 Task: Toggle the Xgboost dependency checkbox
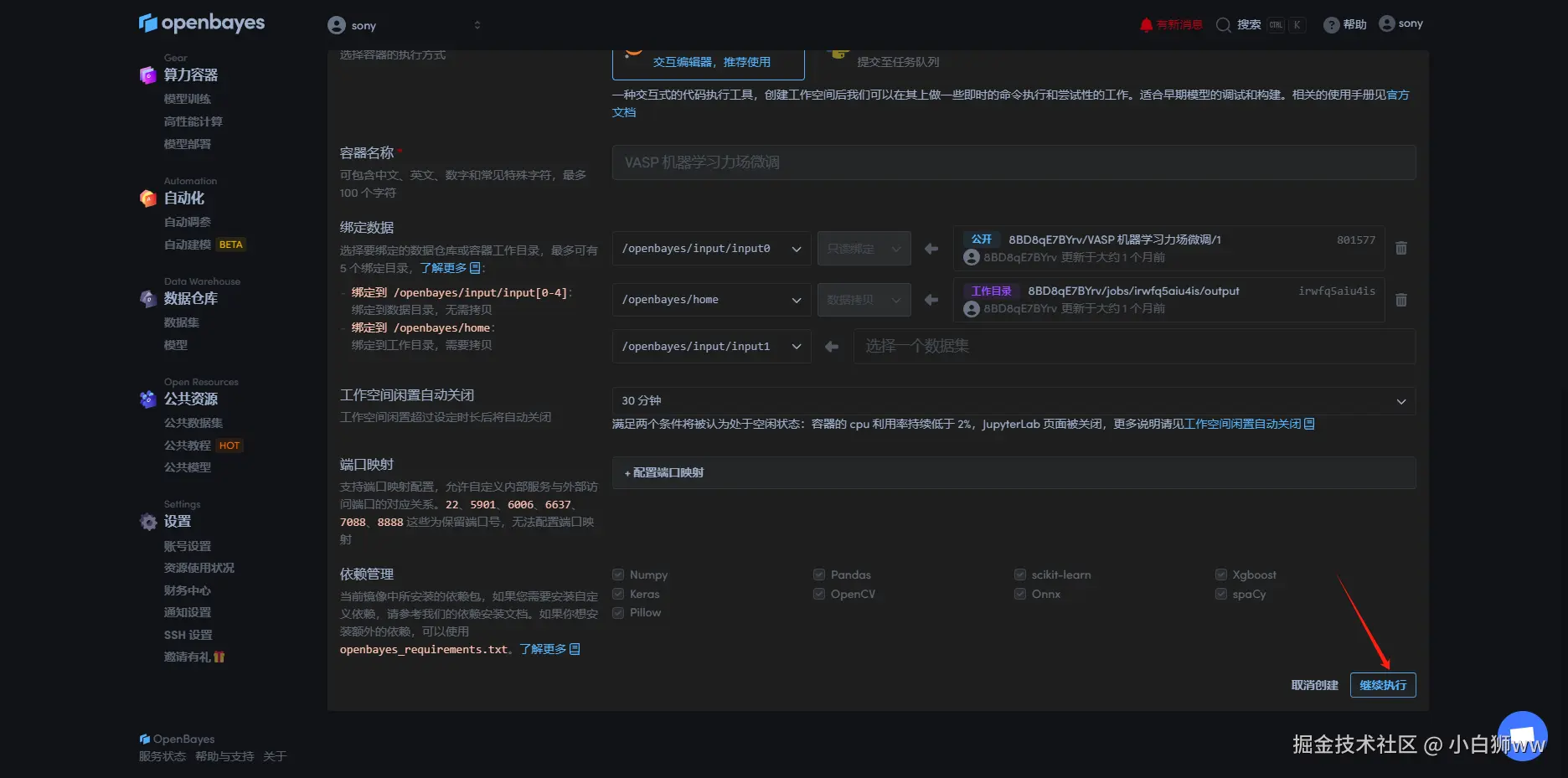1221,574
